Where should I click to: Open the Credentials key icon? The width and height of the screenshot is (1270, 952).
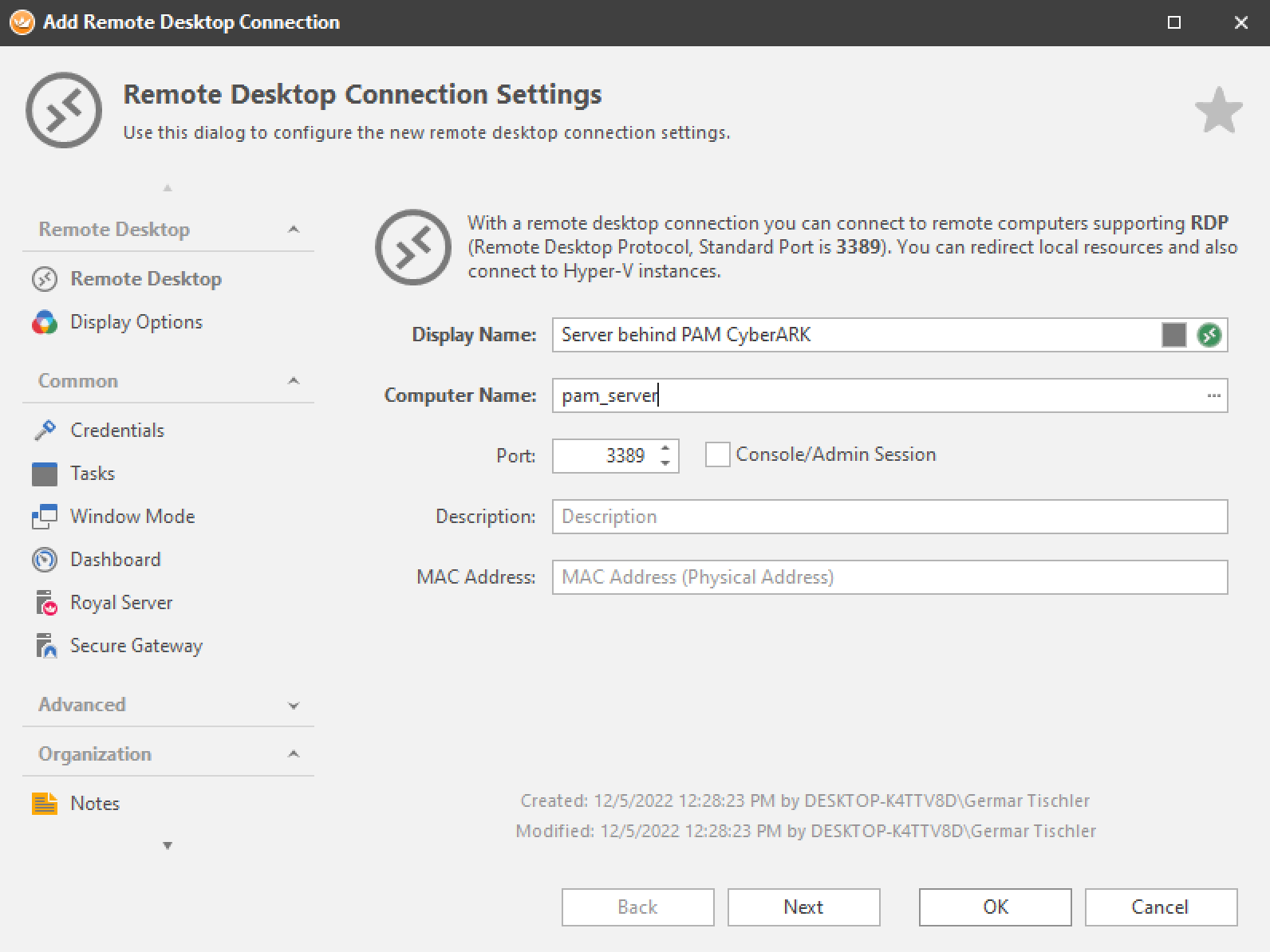(x=45, y=431)
